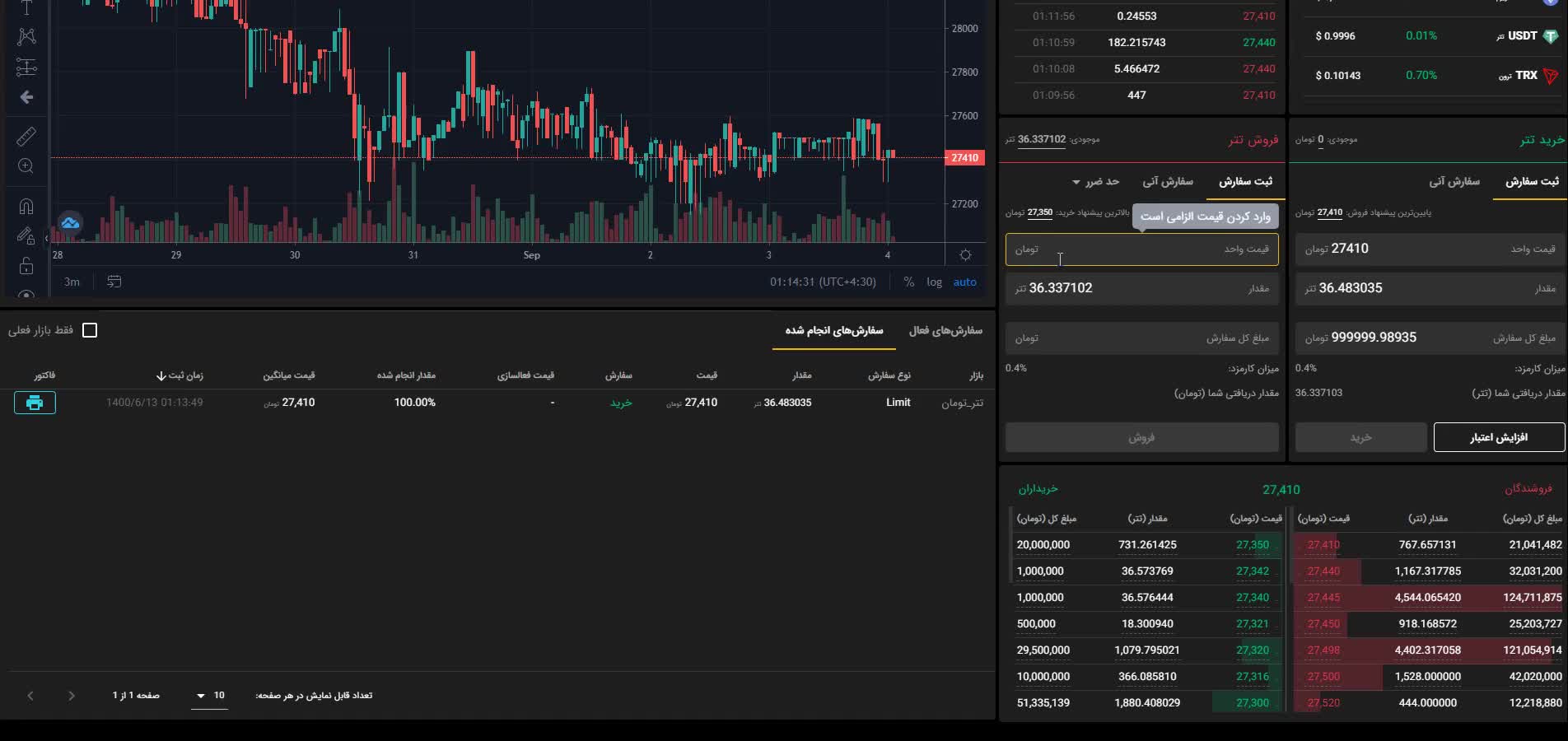Click the 'افزایش اعتبار' button

coord(1499,437)
